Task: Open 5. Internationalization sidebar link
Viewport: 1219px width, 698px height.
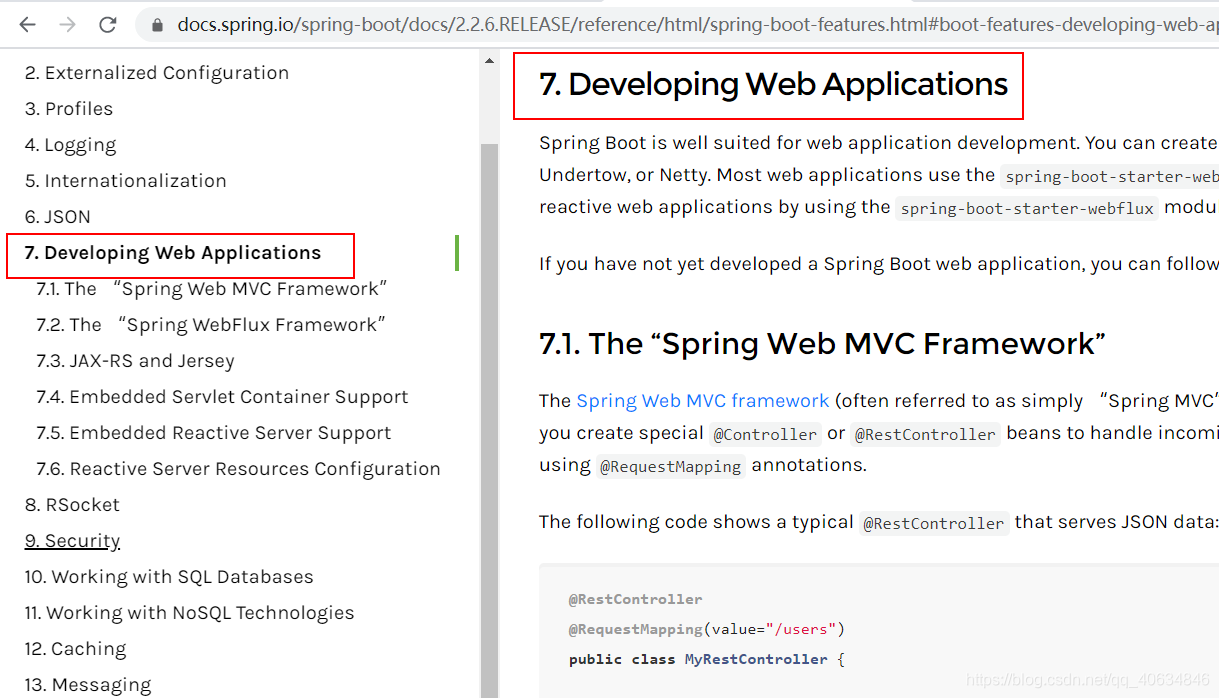Action: (125, 181)
